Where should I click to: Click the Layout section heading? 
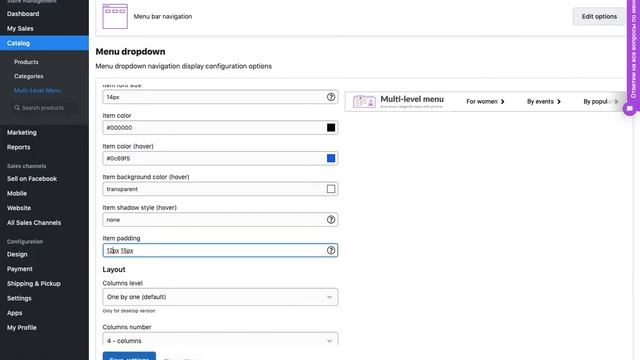pos(114,269)
